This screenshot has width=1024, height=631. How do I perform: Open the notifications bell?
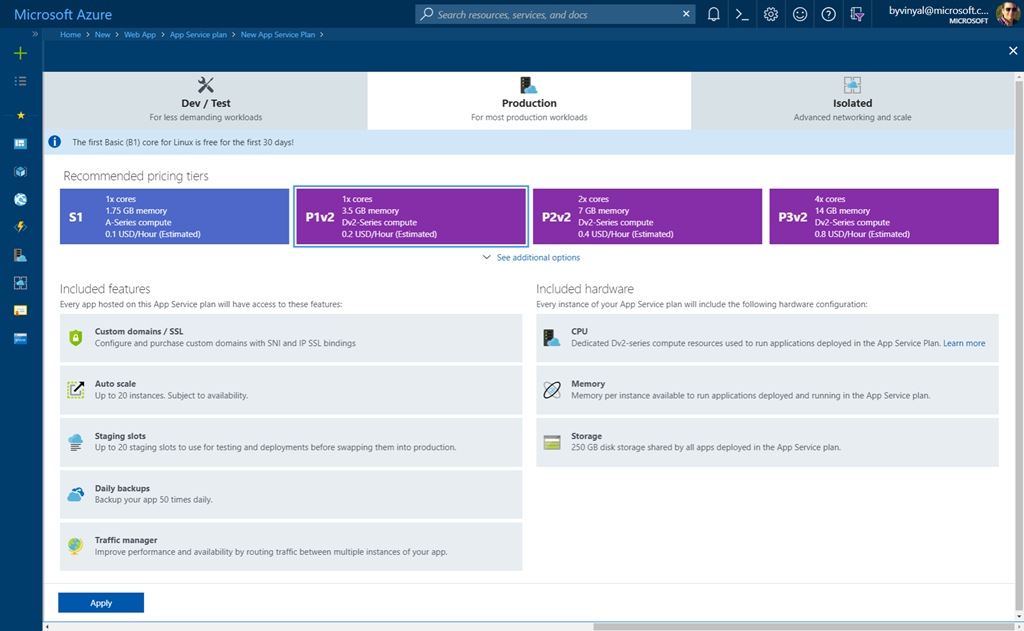pos(713,14)
